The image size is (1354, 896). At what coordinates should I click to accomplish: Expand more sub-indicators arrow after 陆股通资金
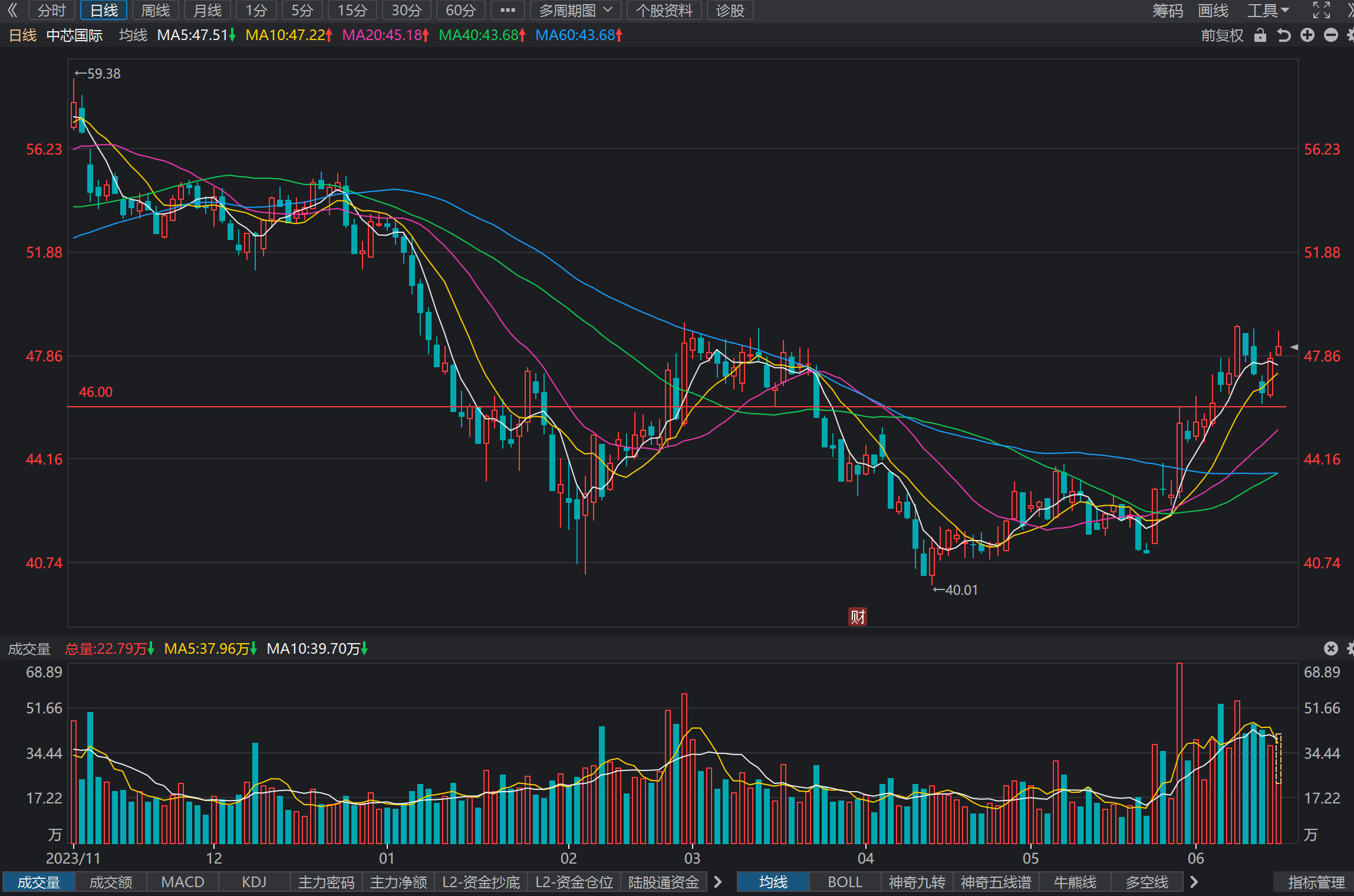[718, 882]
